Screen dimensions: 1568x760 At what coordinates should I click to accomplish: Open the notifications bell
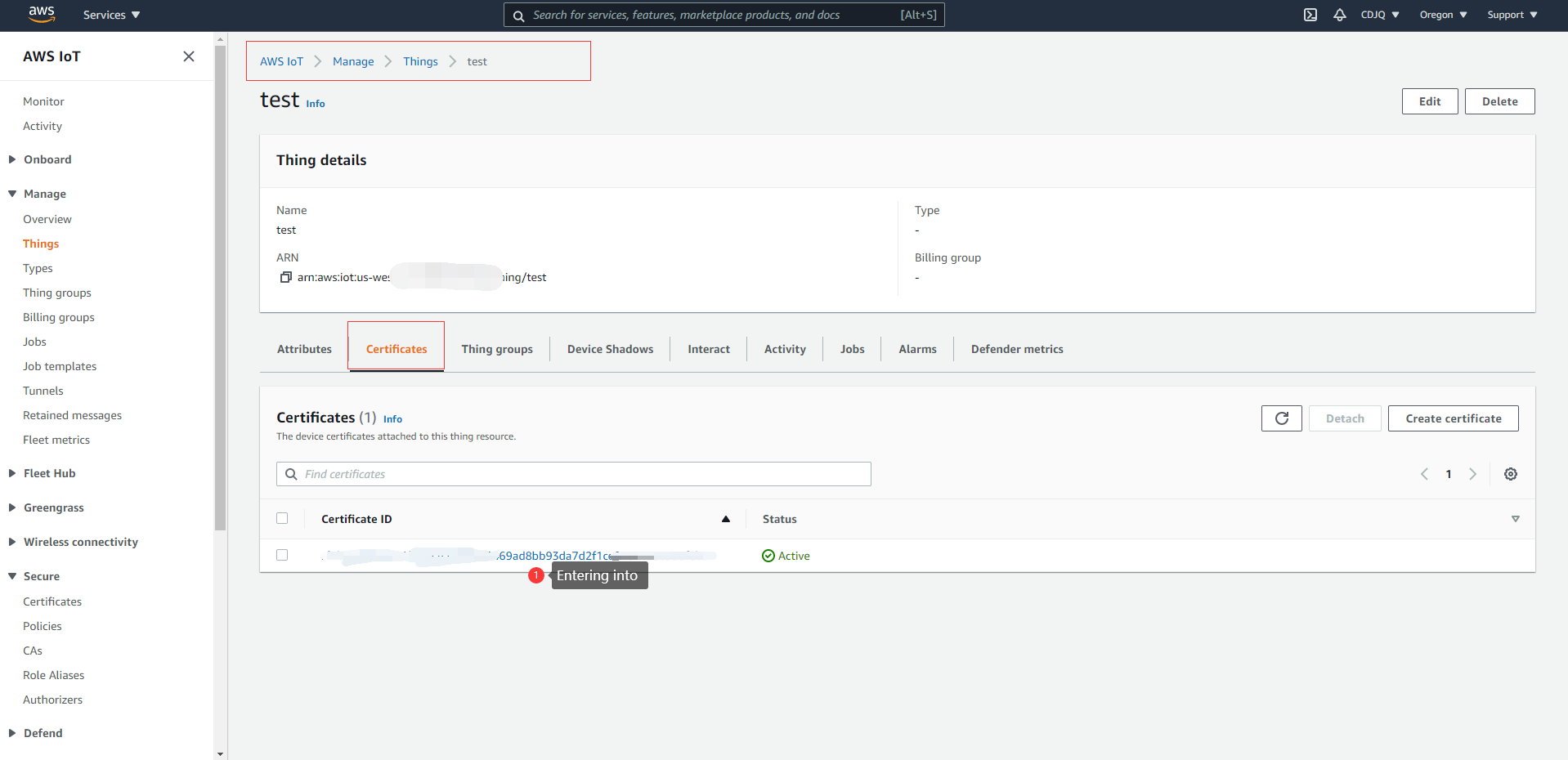point(1340,15)
